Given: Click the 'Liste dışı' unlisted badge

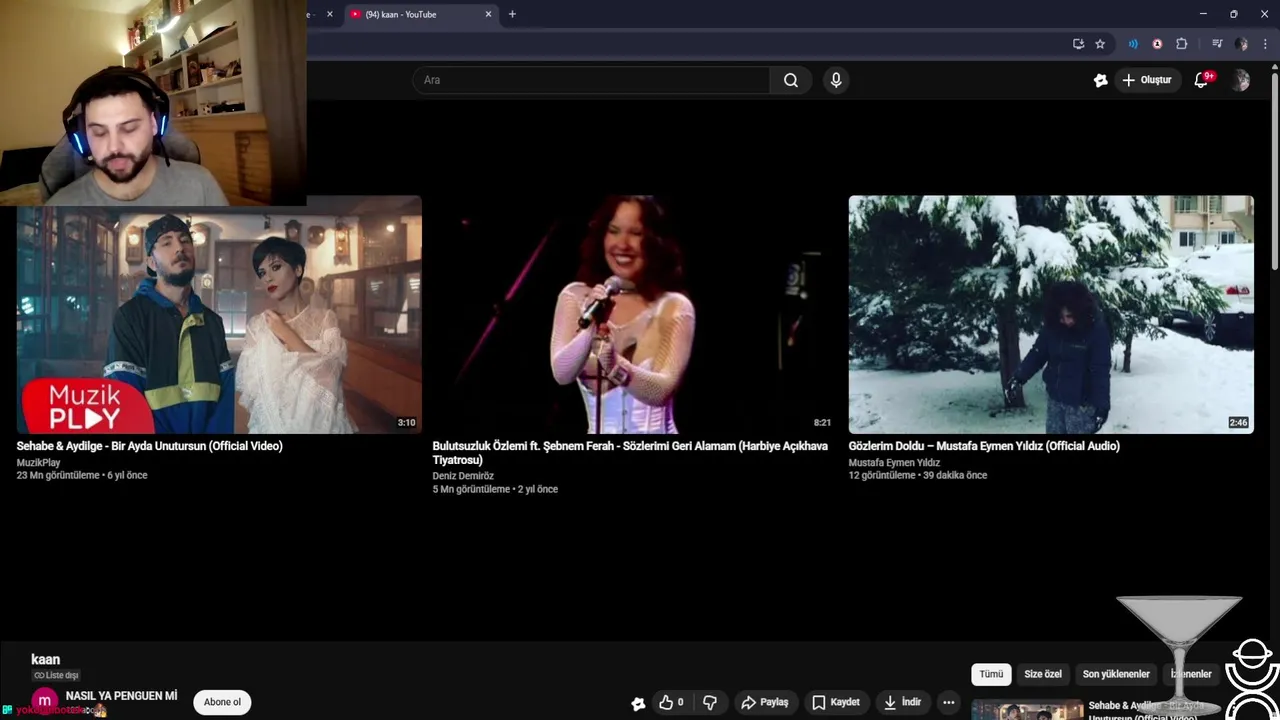Looking at the screenshot, I should (56, 675).
